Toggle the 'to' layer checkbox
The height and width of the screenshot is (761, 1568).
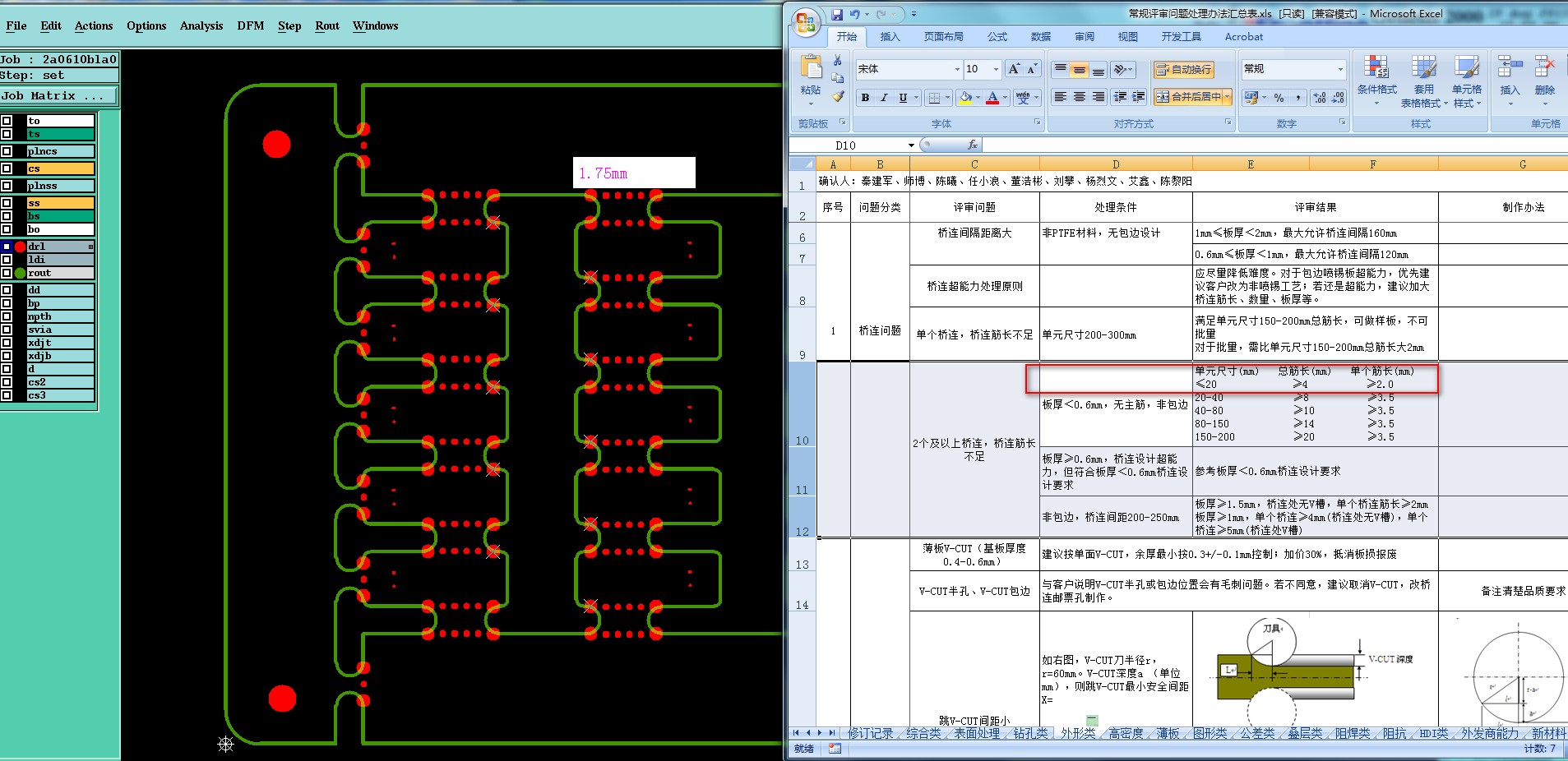click(7, 121)
